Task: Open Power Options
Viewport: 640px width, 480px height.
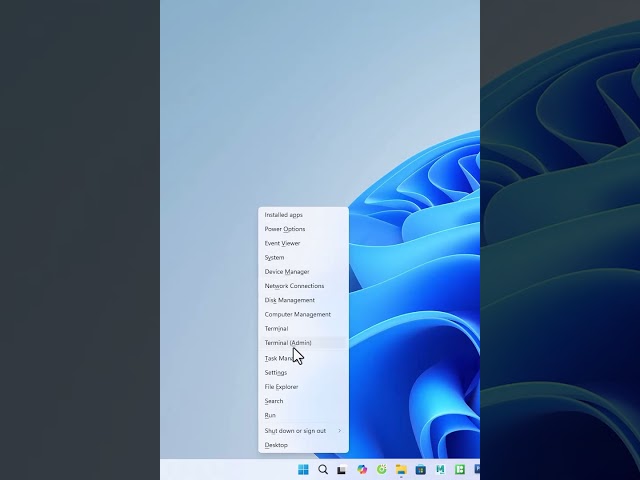Action: click(303, 229)
